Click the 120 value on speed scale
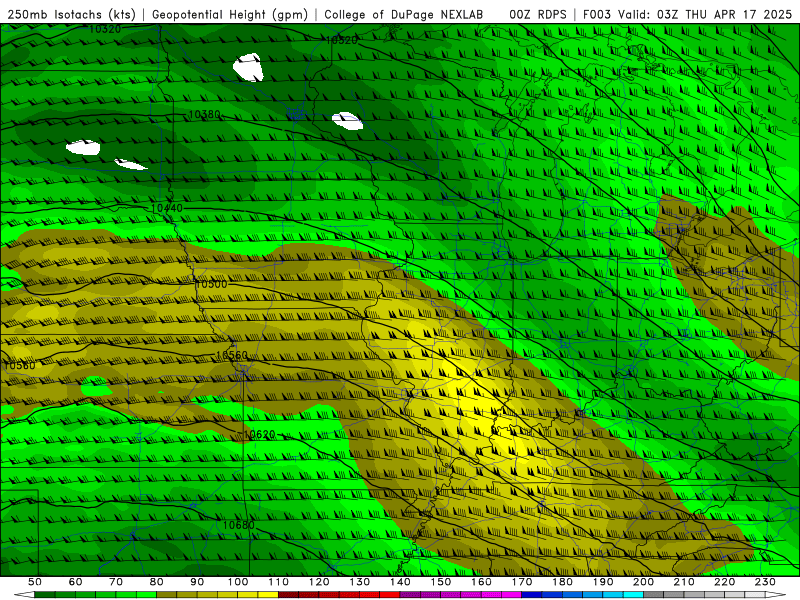Viewport: 800px width, 600px height. [319, 582]
